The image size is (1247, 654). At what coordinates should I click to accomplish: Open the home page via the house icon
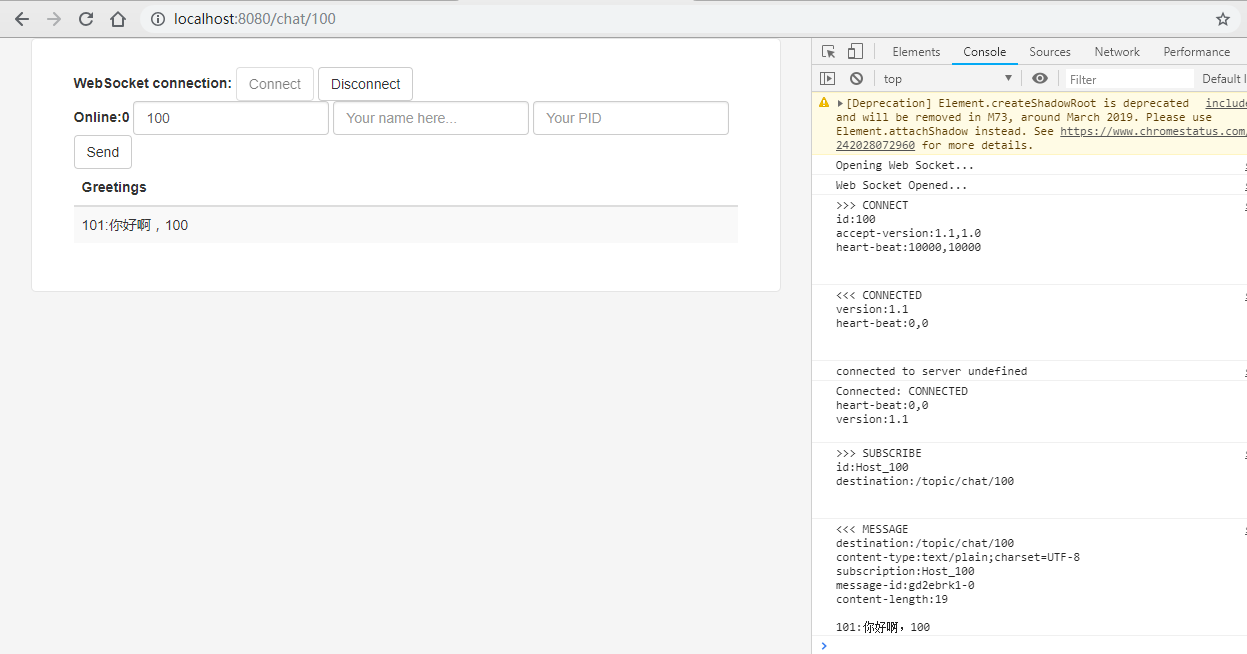(x=118, y=19)
